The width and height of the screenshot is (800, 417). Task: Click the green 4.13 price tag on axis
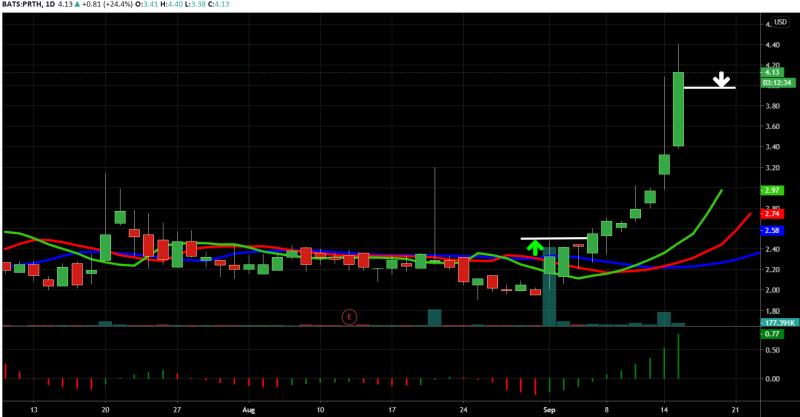coord(771,72)
